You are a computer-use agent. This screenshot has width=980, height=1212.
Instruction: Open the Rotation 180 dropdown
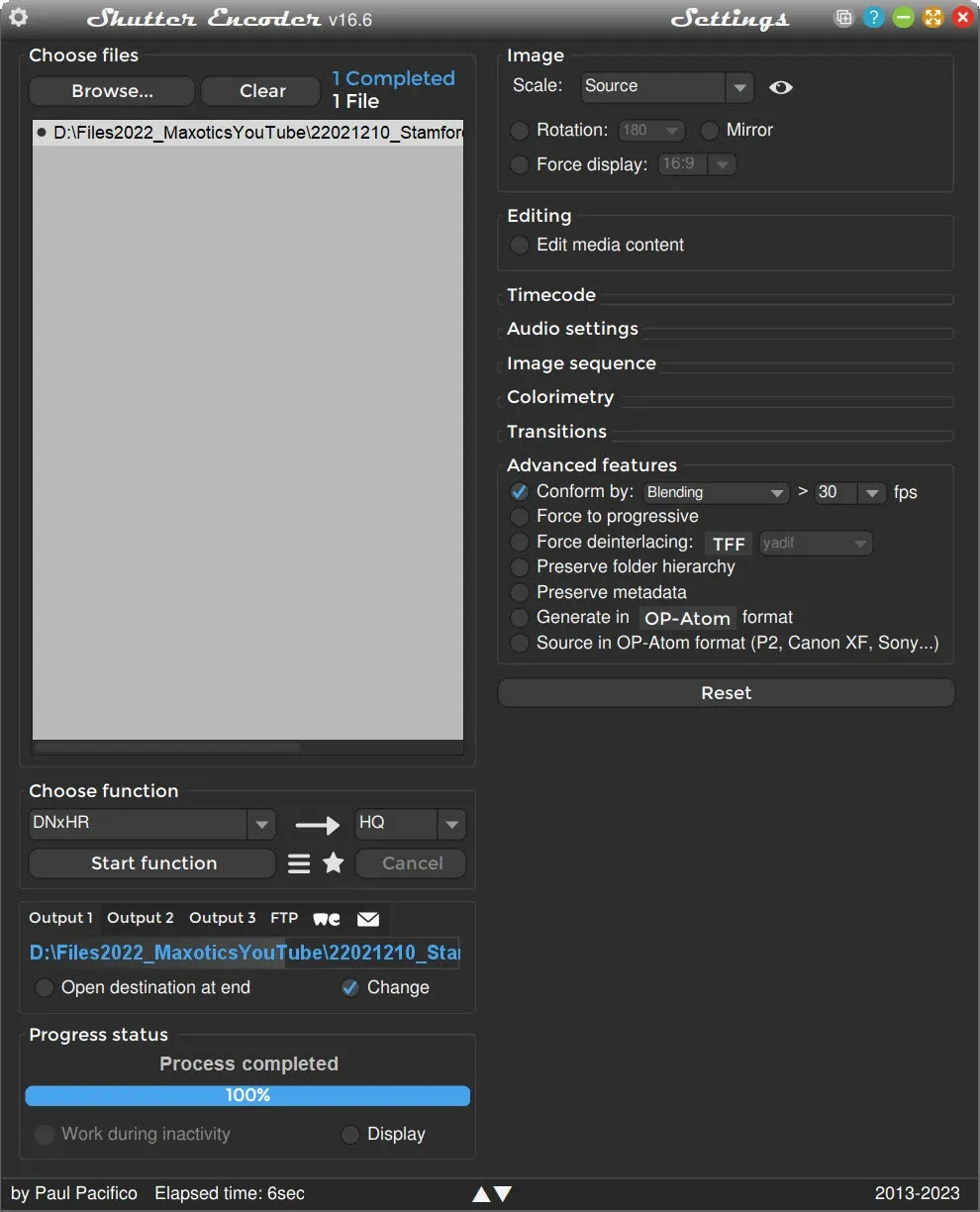[651, 131]
